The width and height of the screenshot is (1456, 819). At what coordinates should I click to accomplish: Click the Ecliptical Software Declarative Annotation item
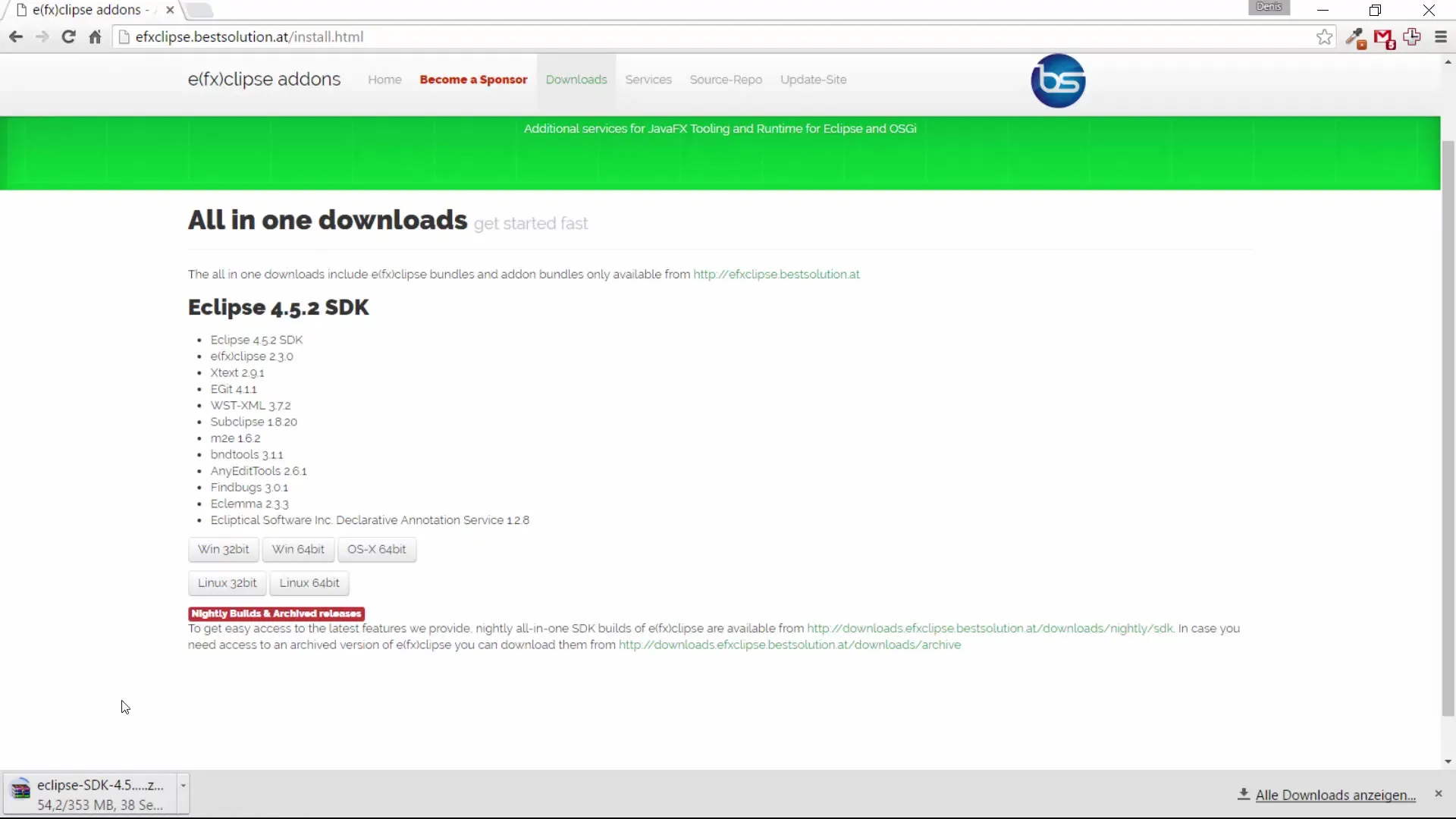click(x=370, y=521)
